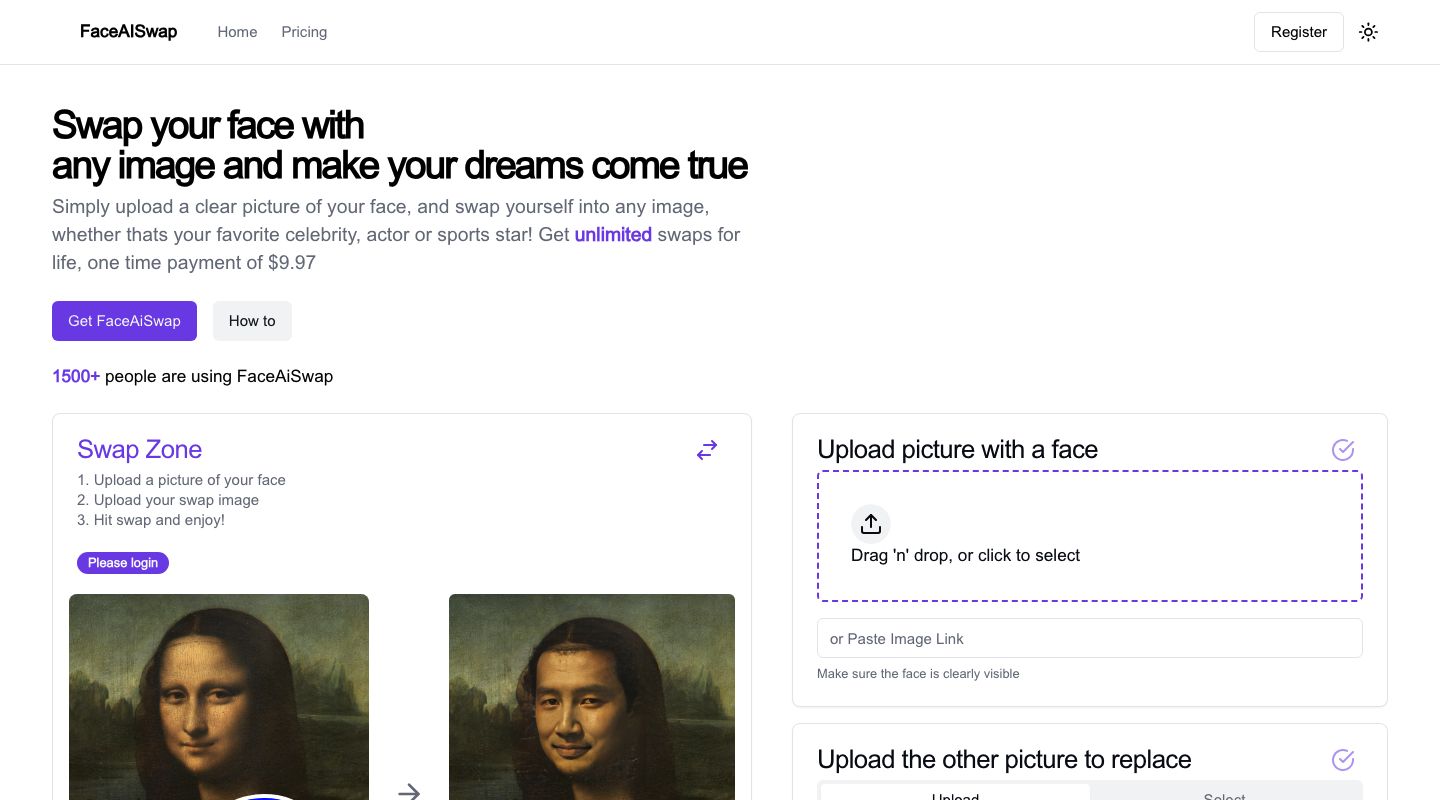
Task: Click '3. Hit swap and enjoy!' step
Action: (x=151, y=520)
